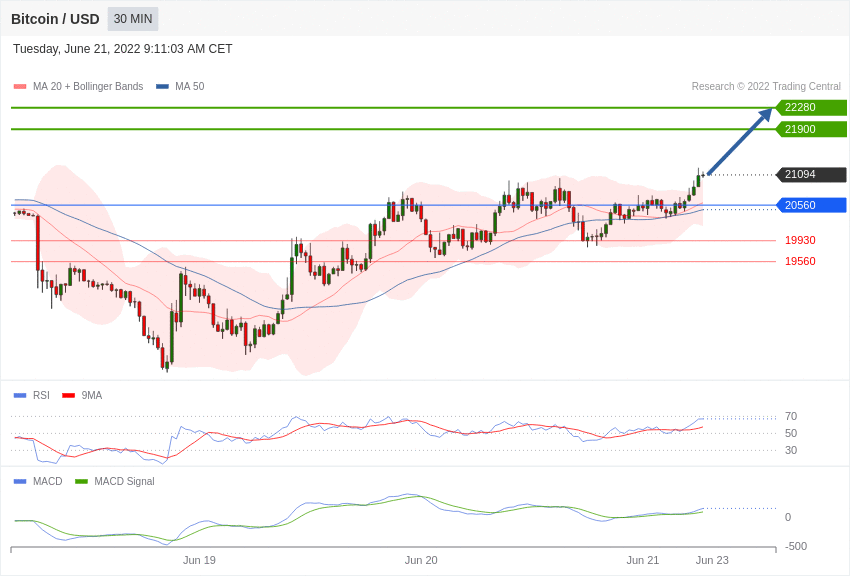The height and width of the screenshot is (576, 850).
Task: Click the MACD blue legend marker
Action: tap(20, 481)
